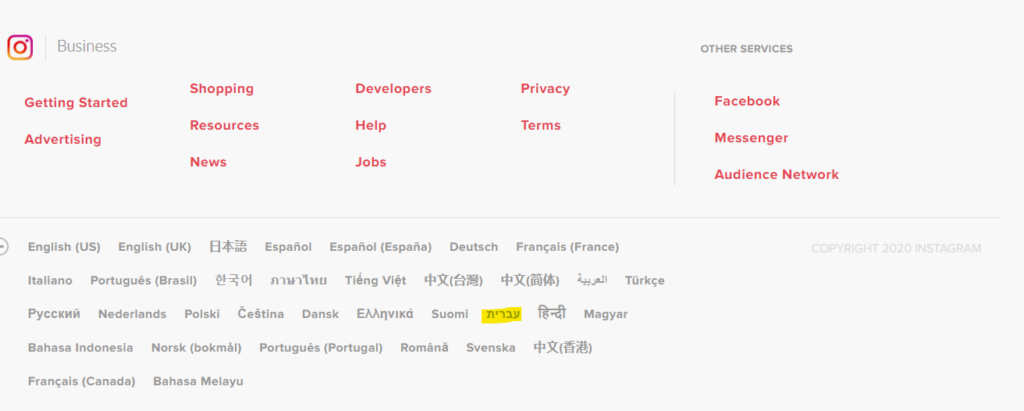Screen dimensions: 1024x411
Task: Switch to Português (Portugal)
Action: point(321,348)
